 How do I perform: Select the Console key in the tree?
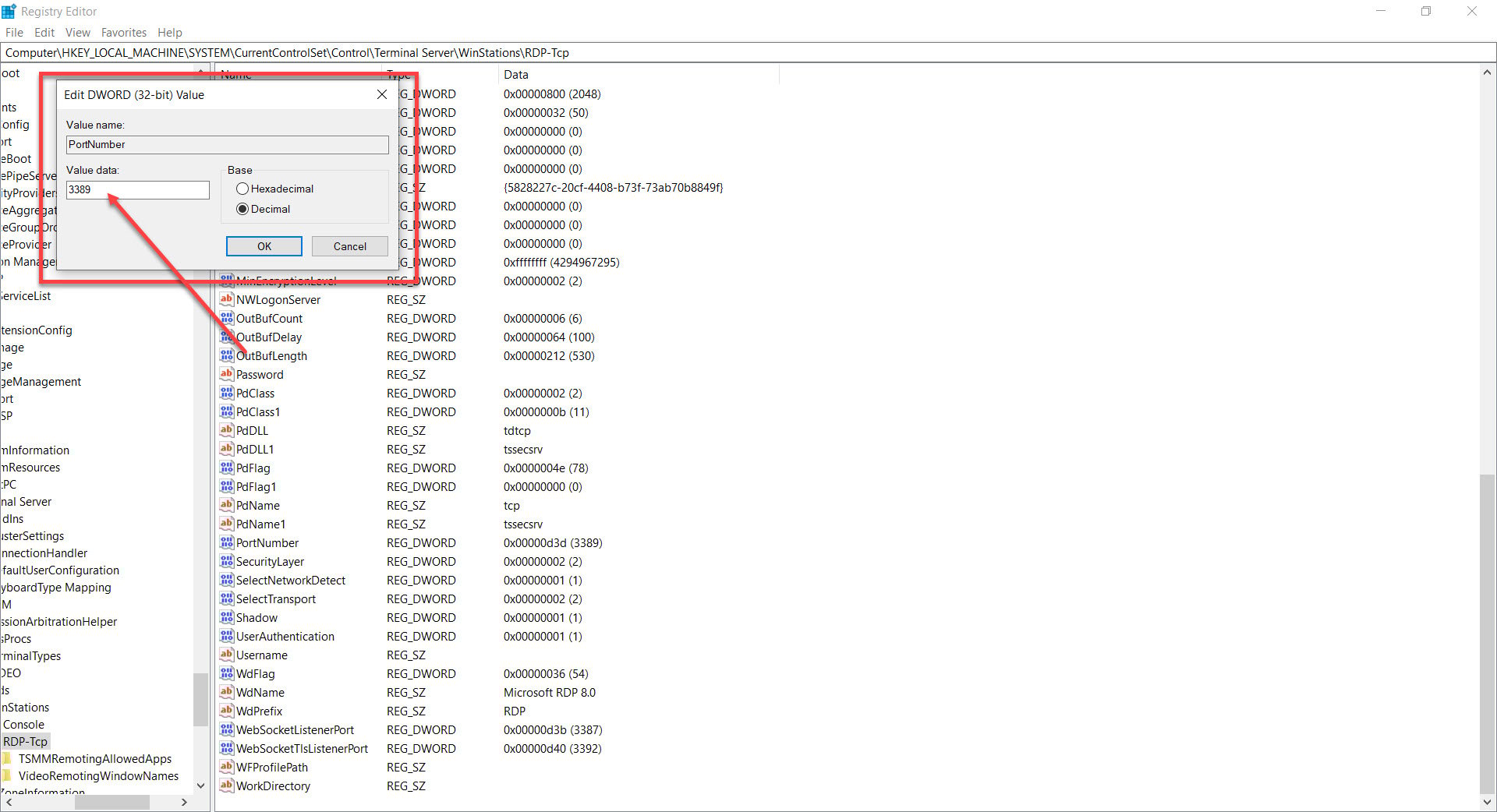[23, 724]
